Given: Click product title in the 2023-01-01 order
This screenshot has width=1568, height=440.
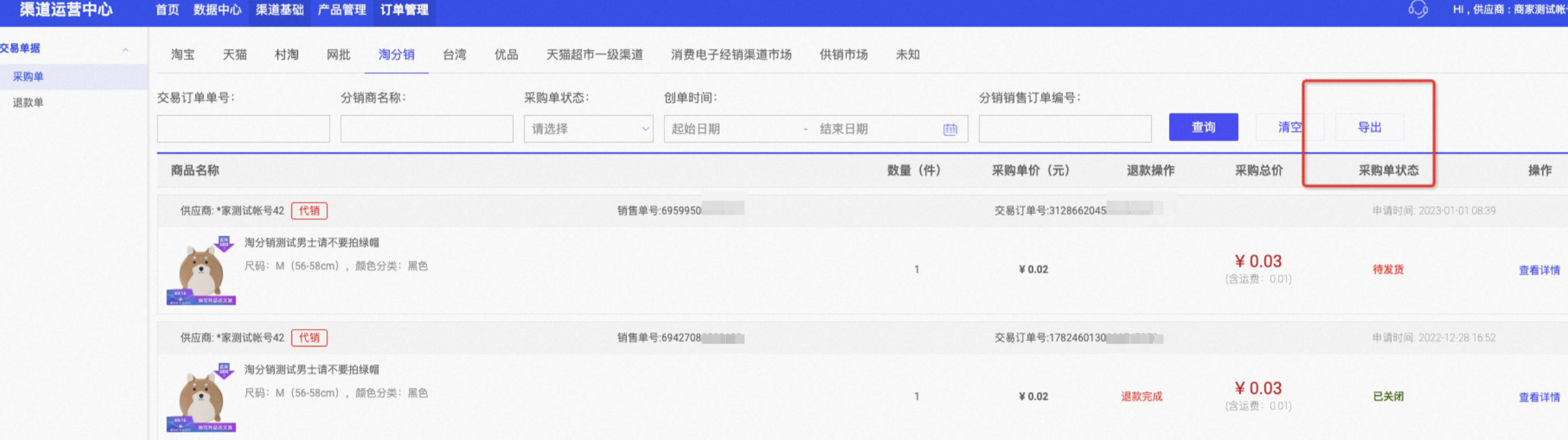Looking at the screenshot, I should tap(312, 243).
